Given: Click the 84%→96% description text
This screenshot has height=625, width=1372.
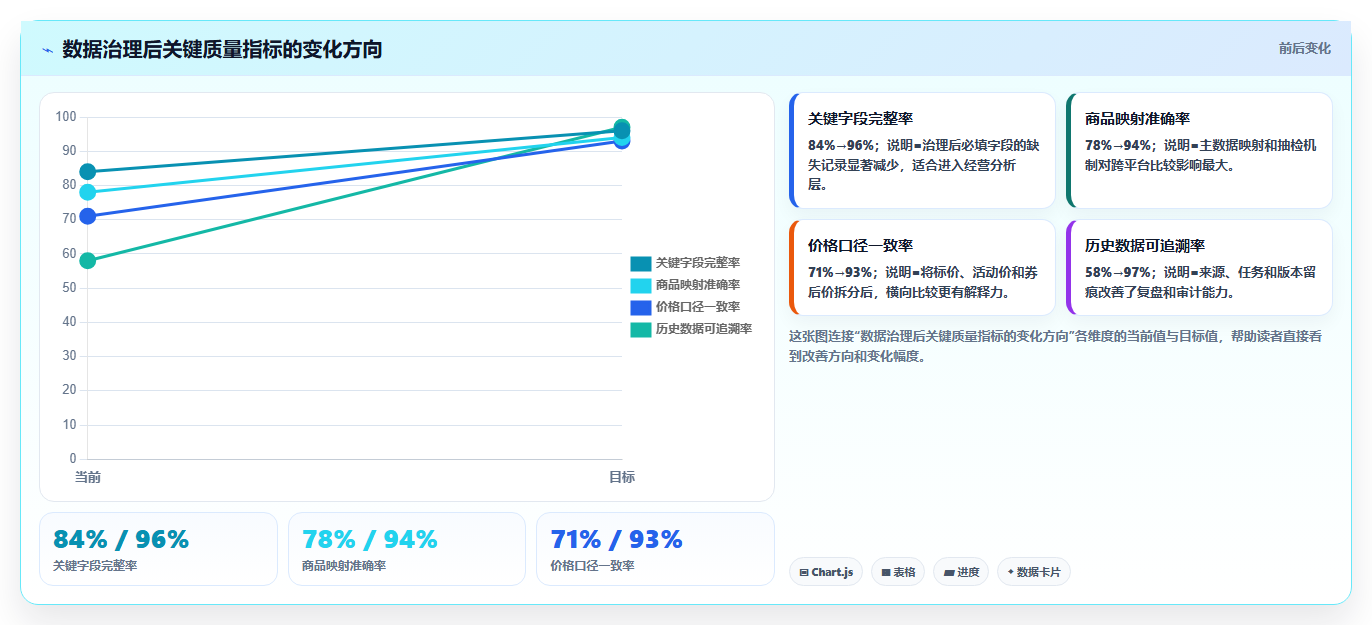Looking at the screenshot, I should click(x=924, y=165).
